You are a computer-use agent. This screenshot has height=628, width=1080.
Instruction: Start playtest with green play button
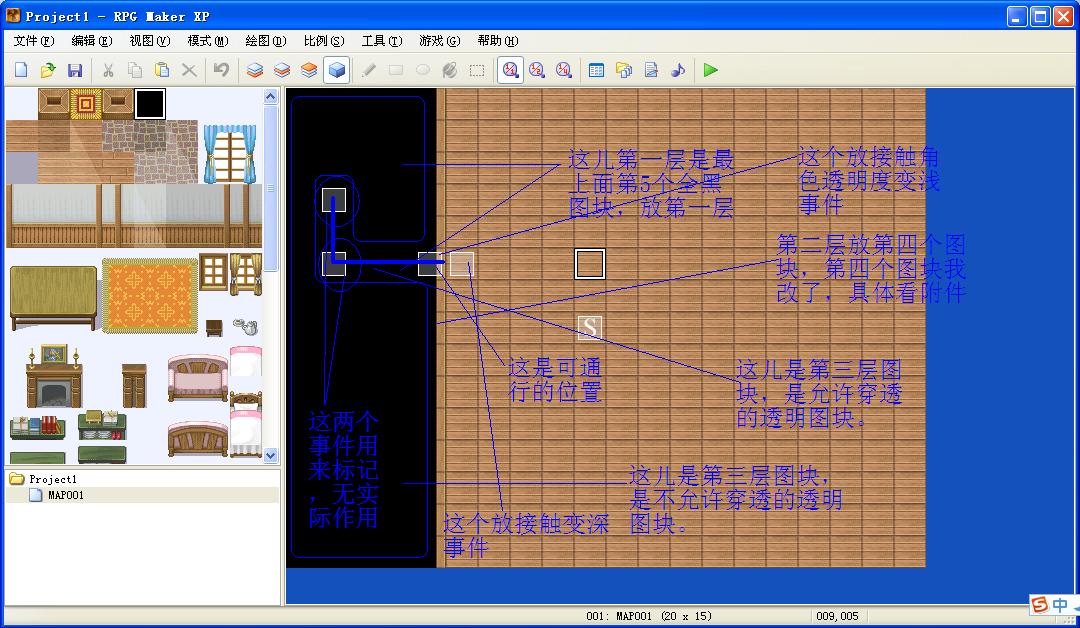[x=710, y=70]
